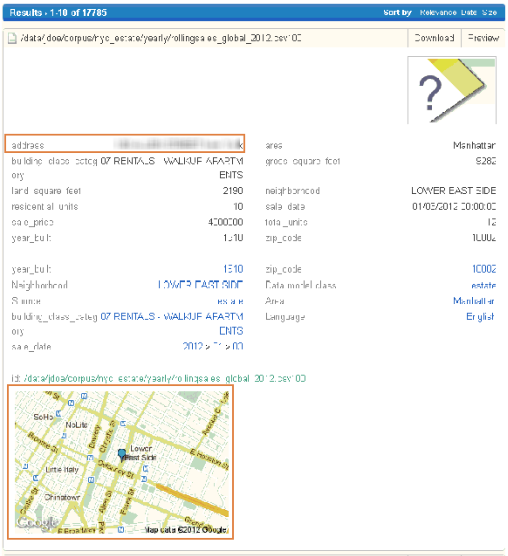This screenshot has height=556, width=508.
Task: Filter by year built 1910 link
Action: (x=233, y=269)
